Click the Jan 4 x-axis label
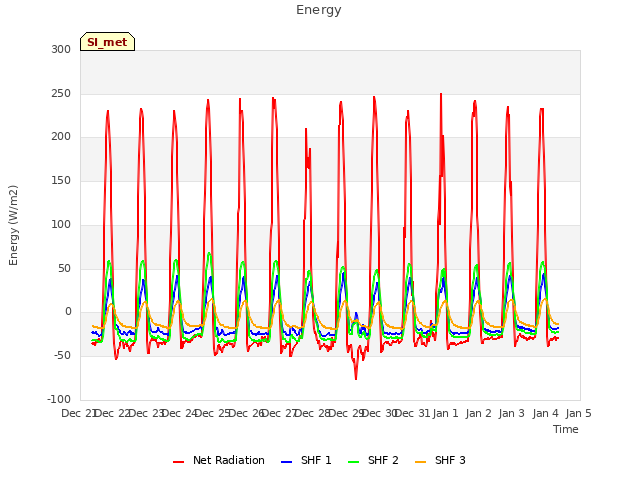 546,413
